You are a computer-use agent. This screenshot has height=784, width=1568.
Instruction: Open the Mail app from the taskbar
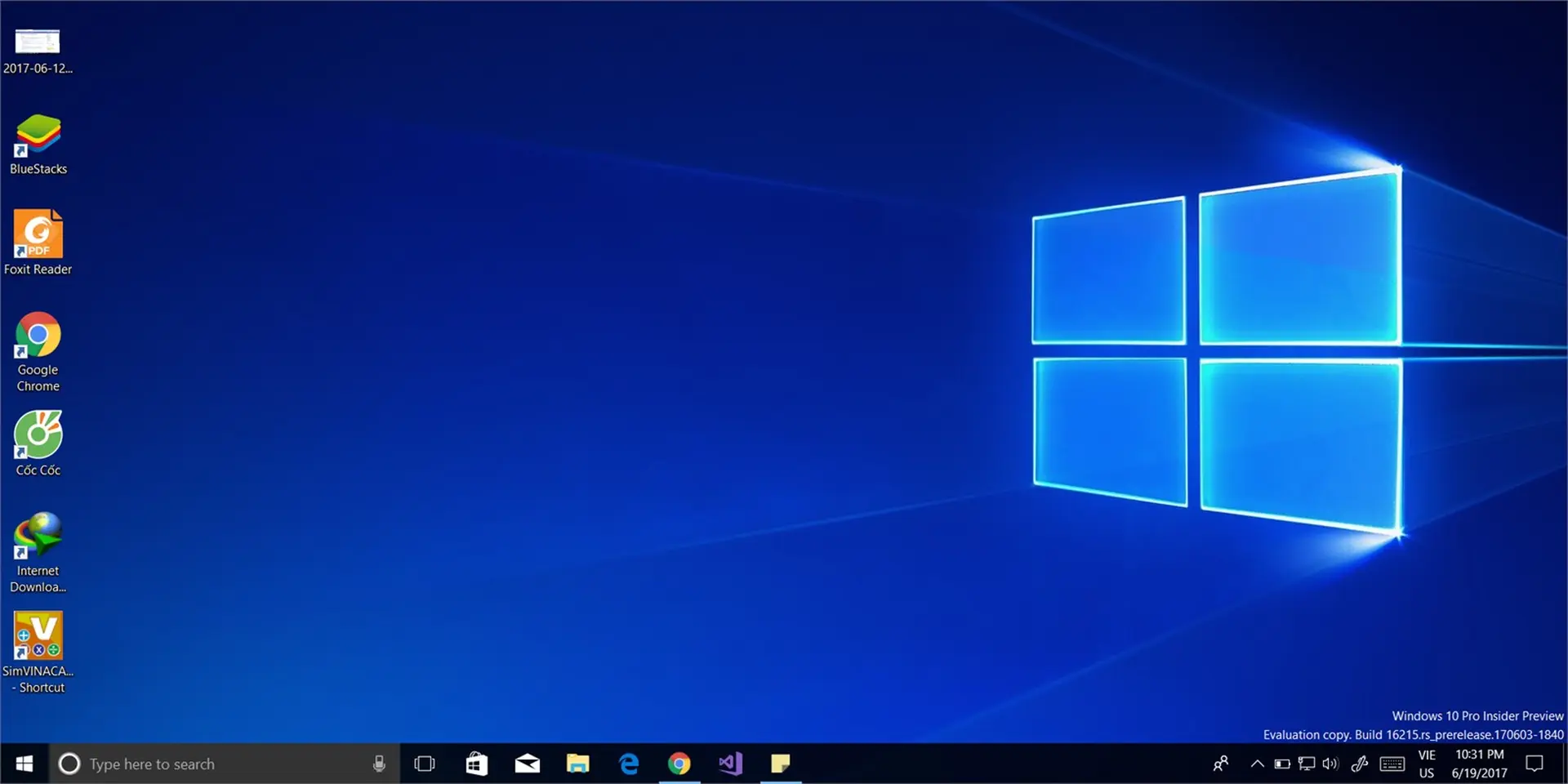click(x=527, y=764)
